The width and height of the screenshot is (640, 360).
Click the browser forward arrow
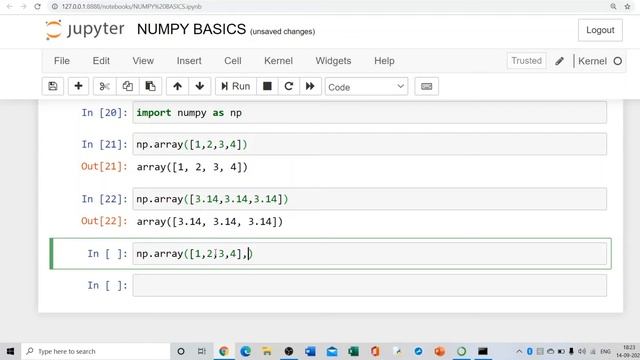[23, 7]
